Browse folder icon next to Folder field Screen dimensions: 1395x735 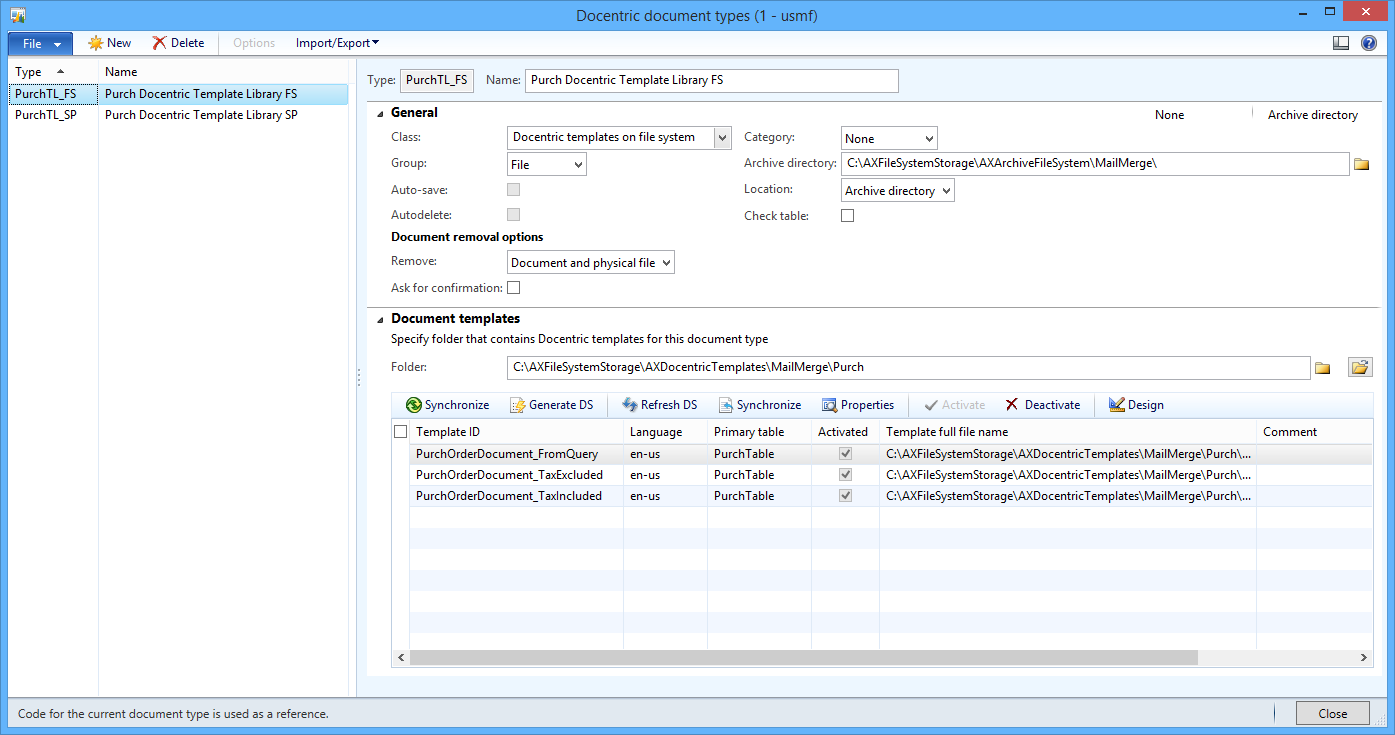point(1322,368)
